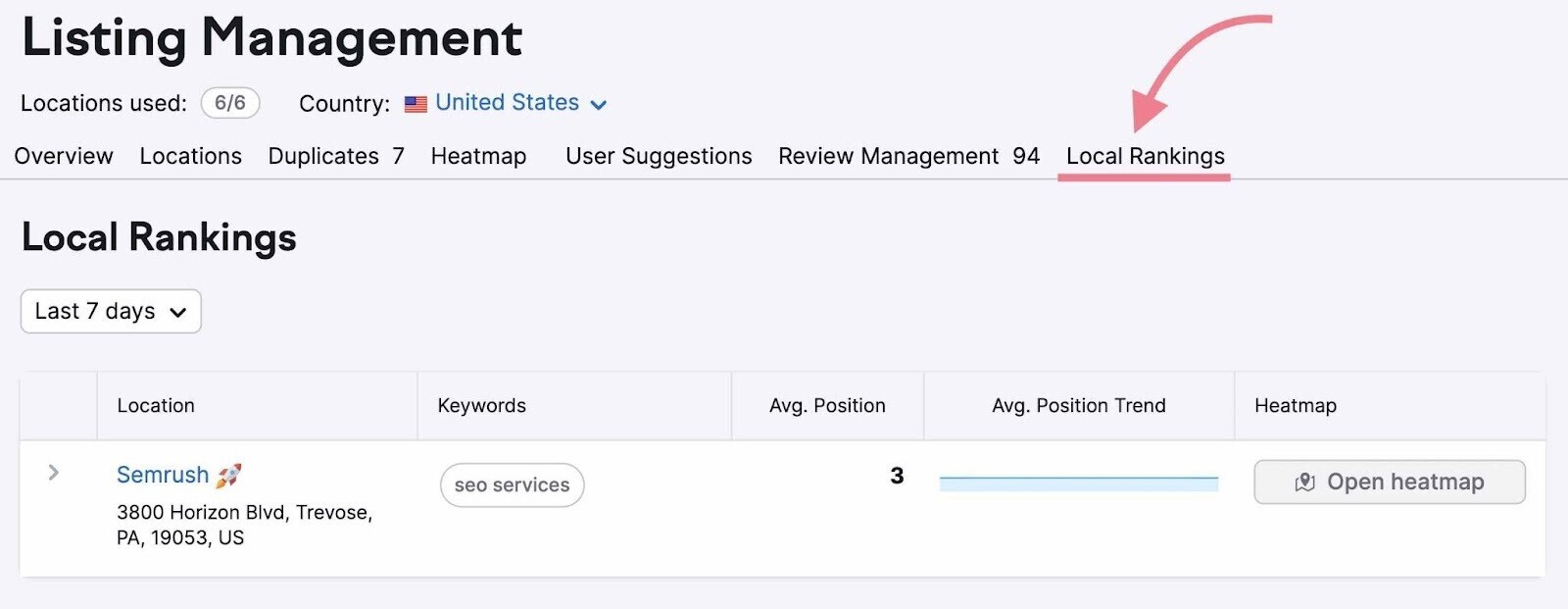The image size is (1568, 609).
Task: Click the Locations used 6/6 badge
Action: tap(230, 103)
